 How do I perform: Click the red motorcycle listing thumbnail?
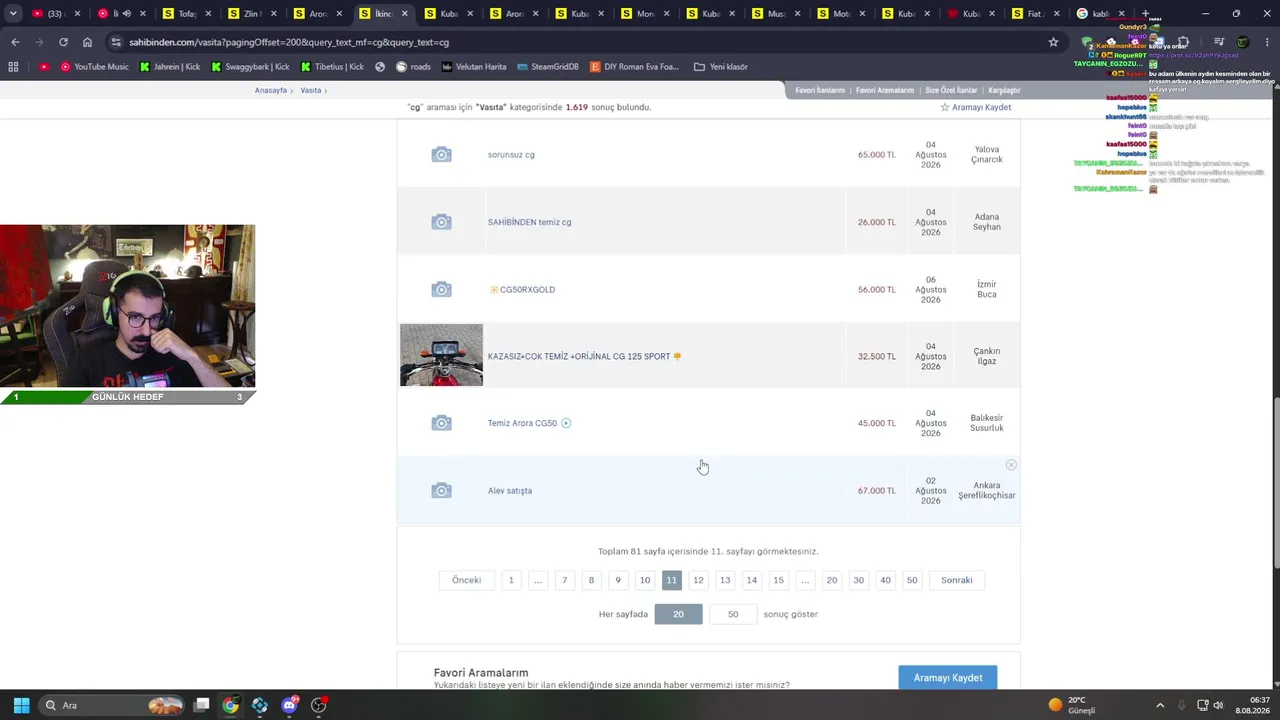[441, 355]
